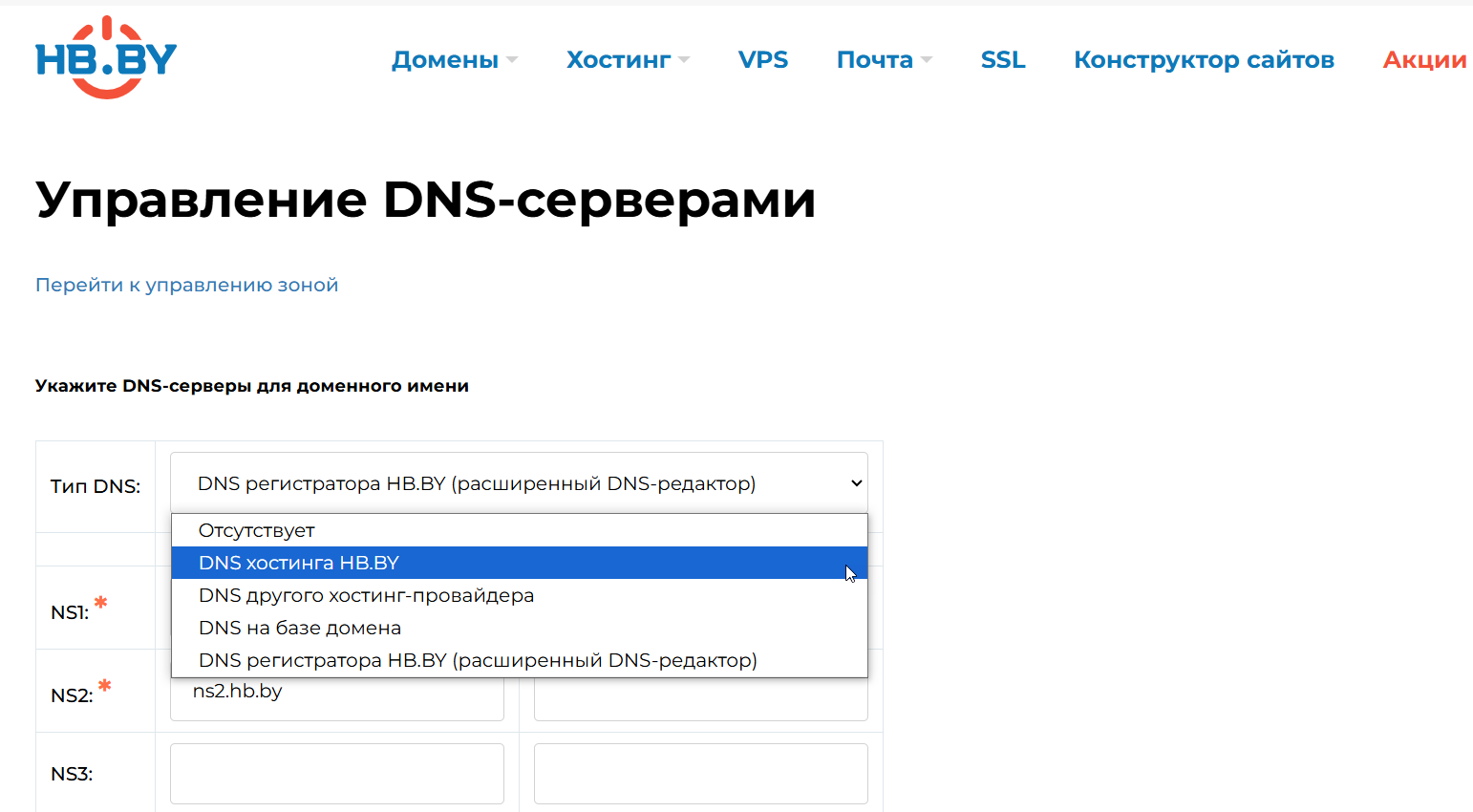The image size is (1473, 812).
Task: Go to the VPS page
Action: click(762, 60)
